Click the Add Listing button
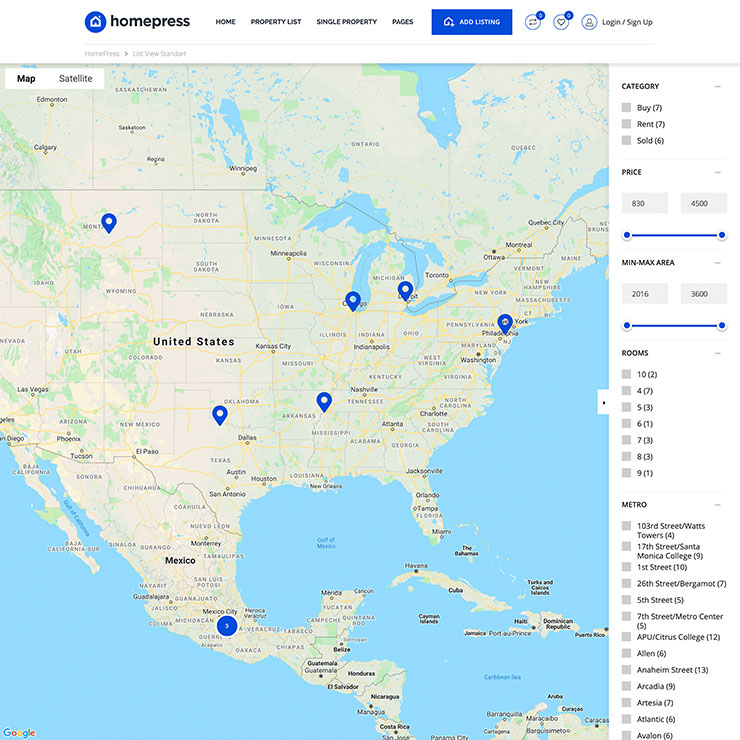The width and height of the screenshot is (740, 740). pos(471,22)
